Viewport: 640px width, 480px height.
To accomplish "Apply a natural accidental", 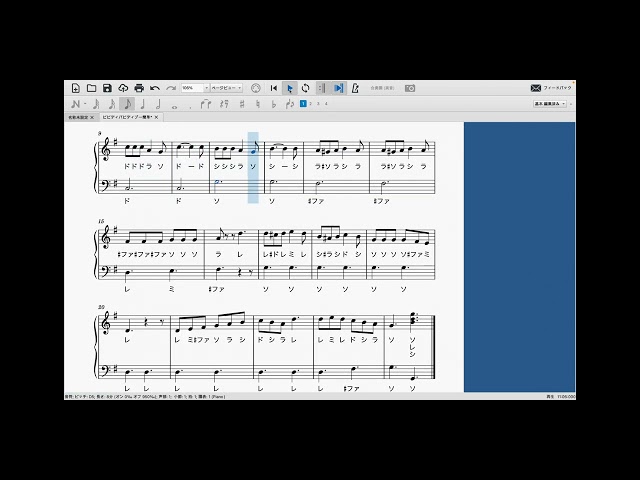I will click(258, 104).
